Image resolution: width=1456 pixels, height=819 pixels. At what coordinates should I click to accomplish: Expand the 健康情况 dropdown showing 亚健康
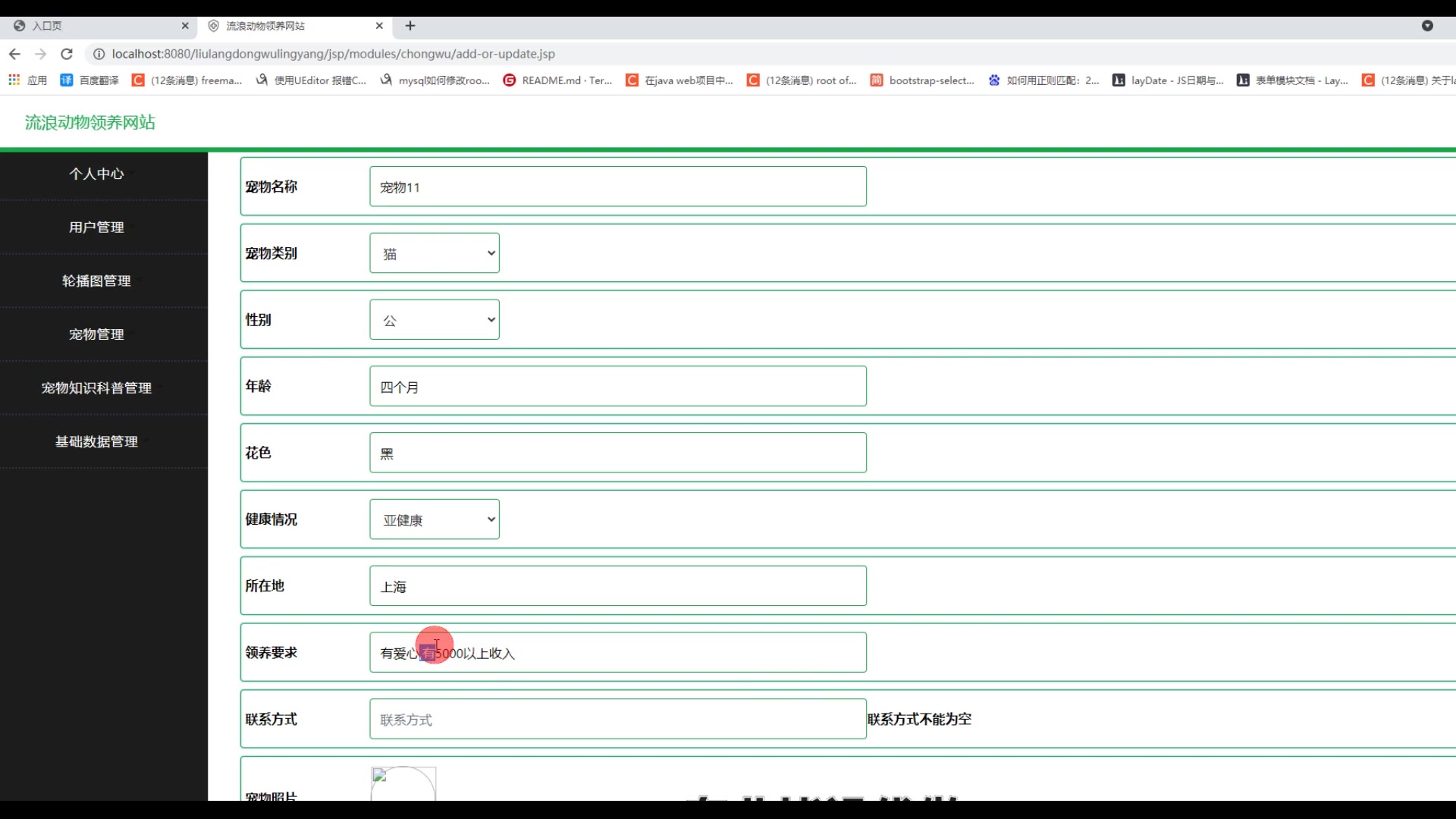tap(435, 519)
